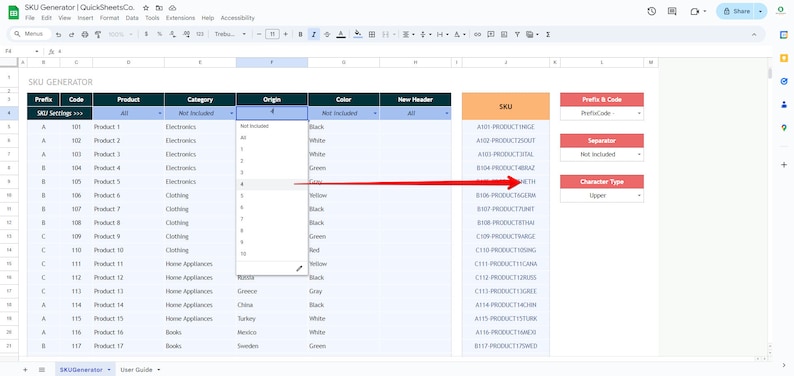This screenshot has height=376, width=794.
Task: Open Google Keep in side panel
Action: 783,58
